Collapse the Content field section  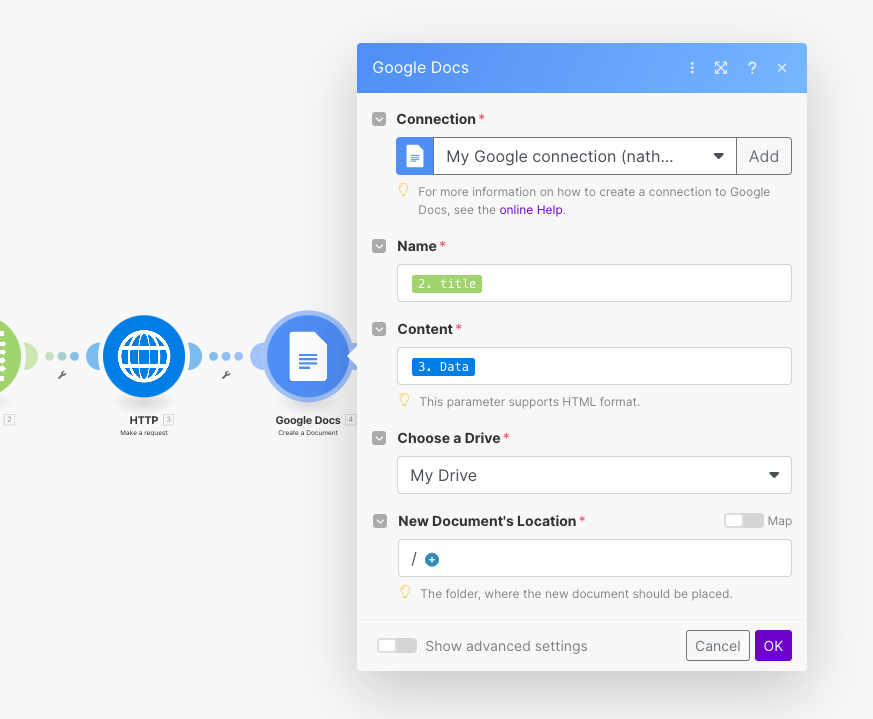click(x=379, y=329)
